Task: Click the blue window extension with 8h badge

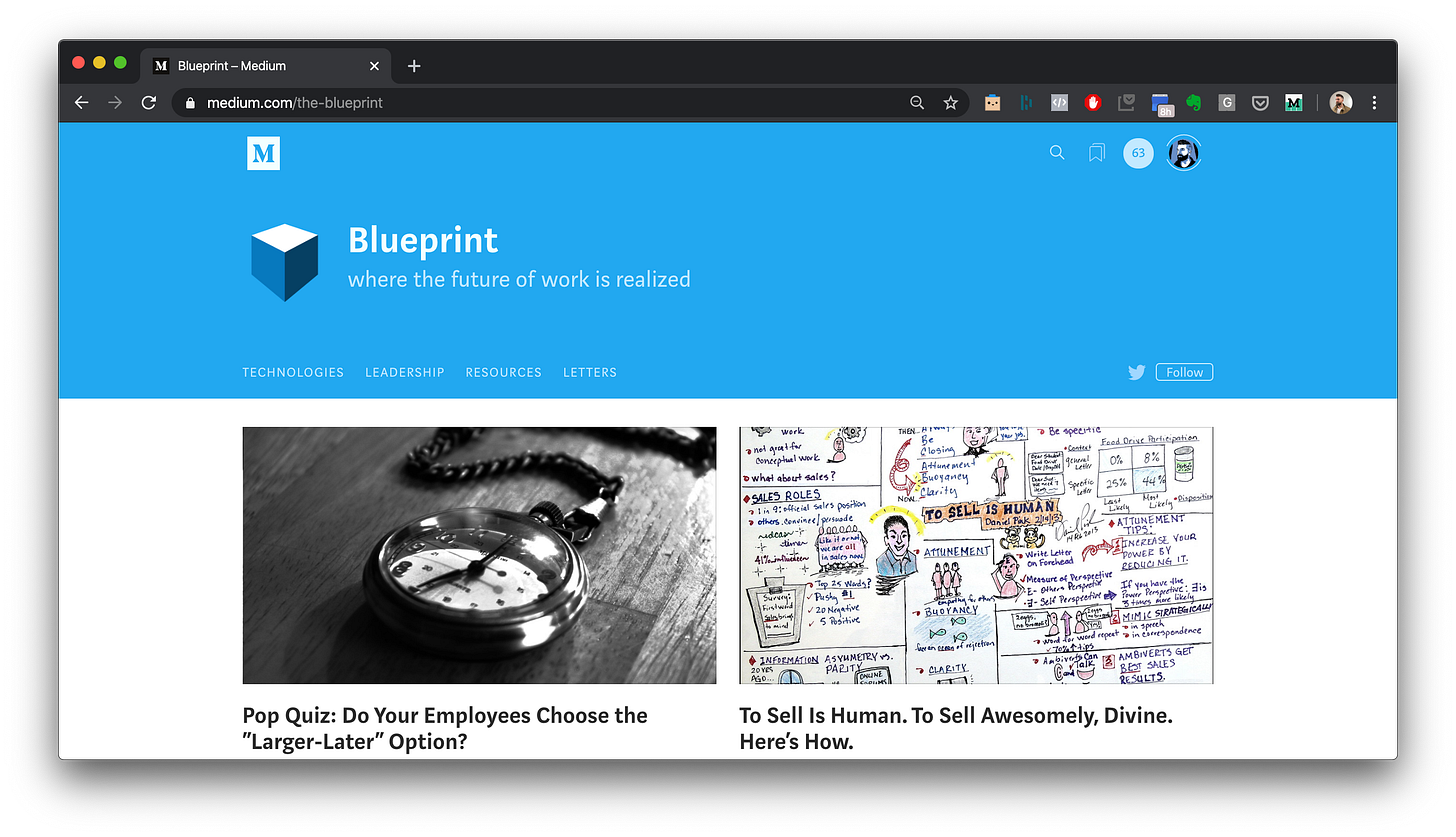Action: (x=1161, y=104)
